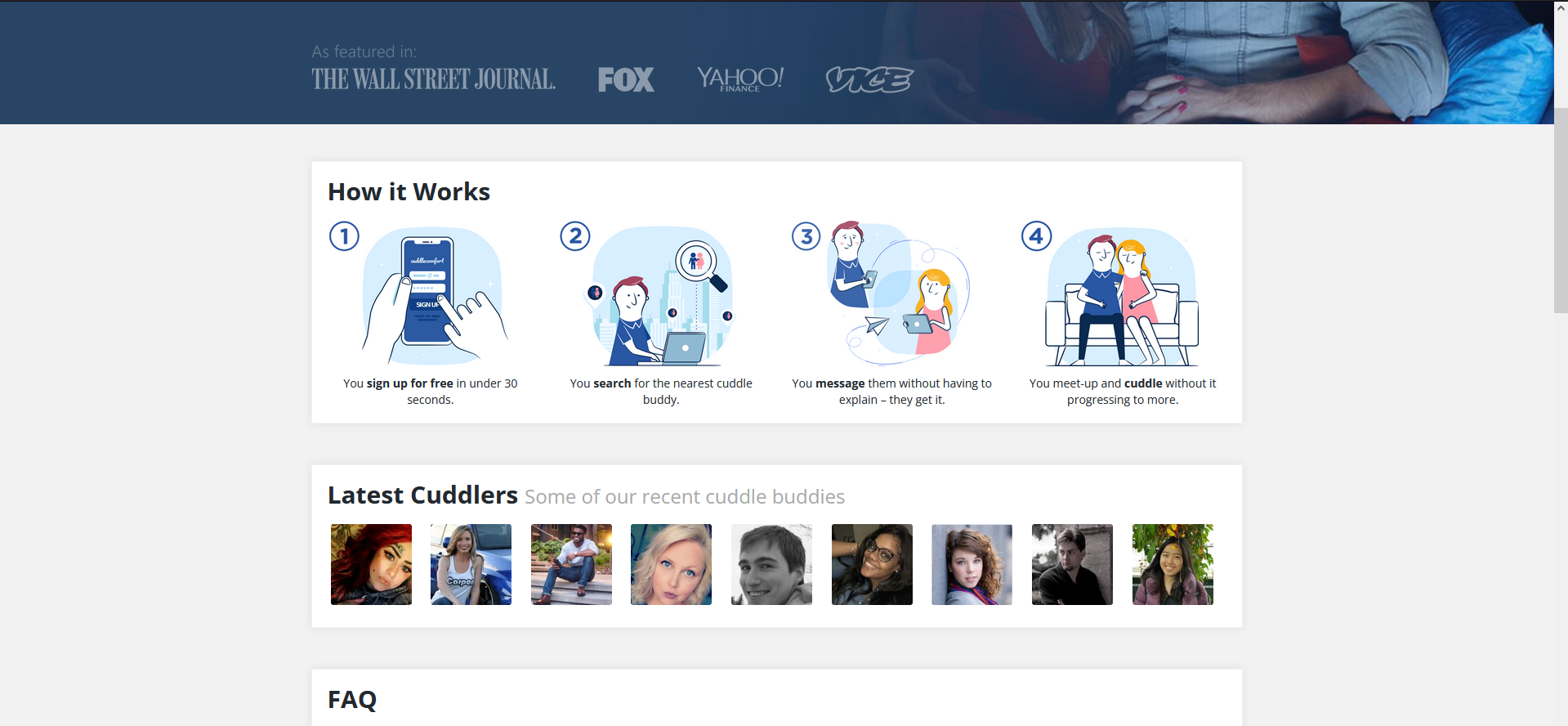The height and width of the screenshot is (726, 1568).
Task: Open the dark-toned man looking down photo
Action: tap(1072, 564)
